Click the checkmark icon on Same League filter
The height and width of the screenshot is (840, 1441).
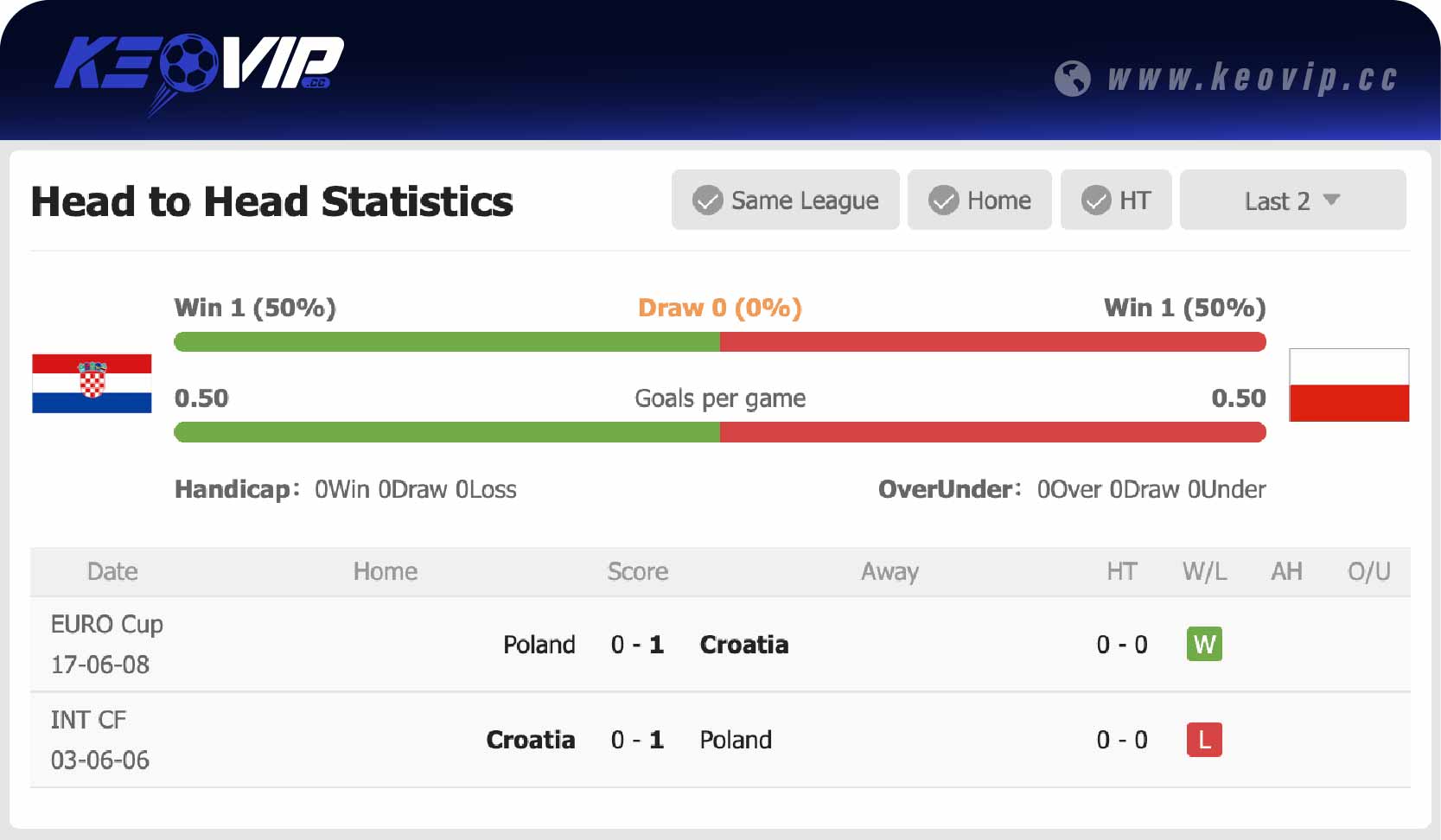[x=706, y=200]
